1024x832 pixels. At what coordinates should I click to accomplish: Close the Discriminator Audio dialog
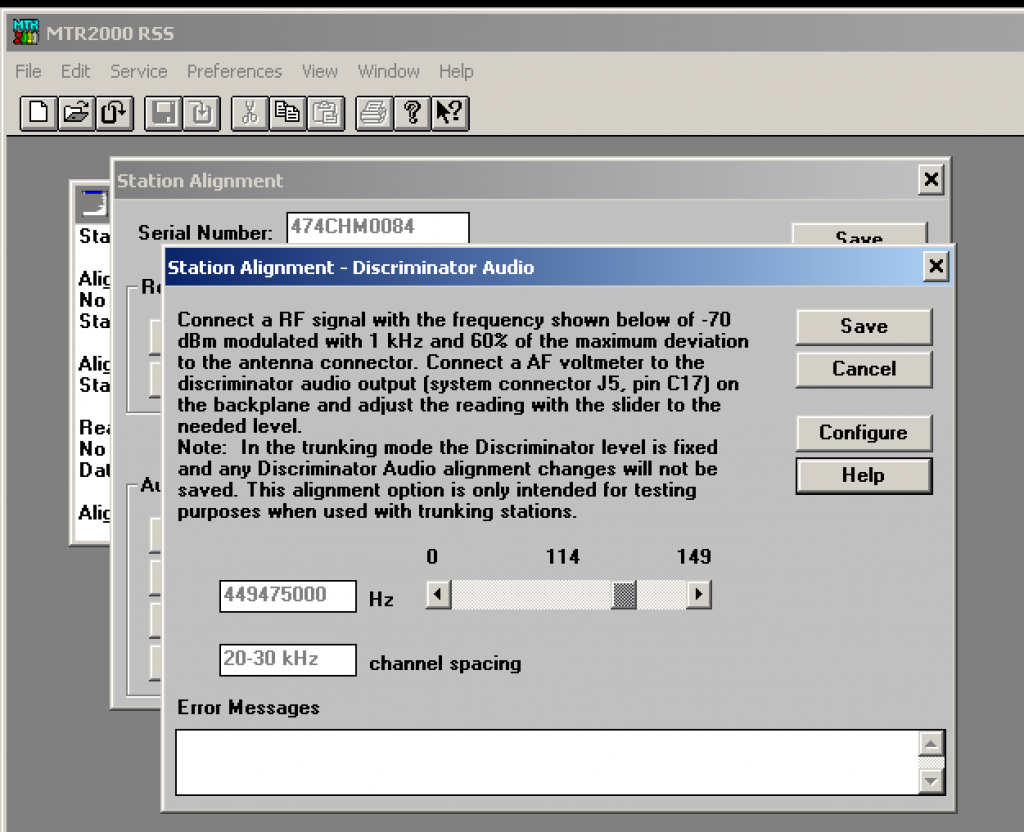[936, 266]
